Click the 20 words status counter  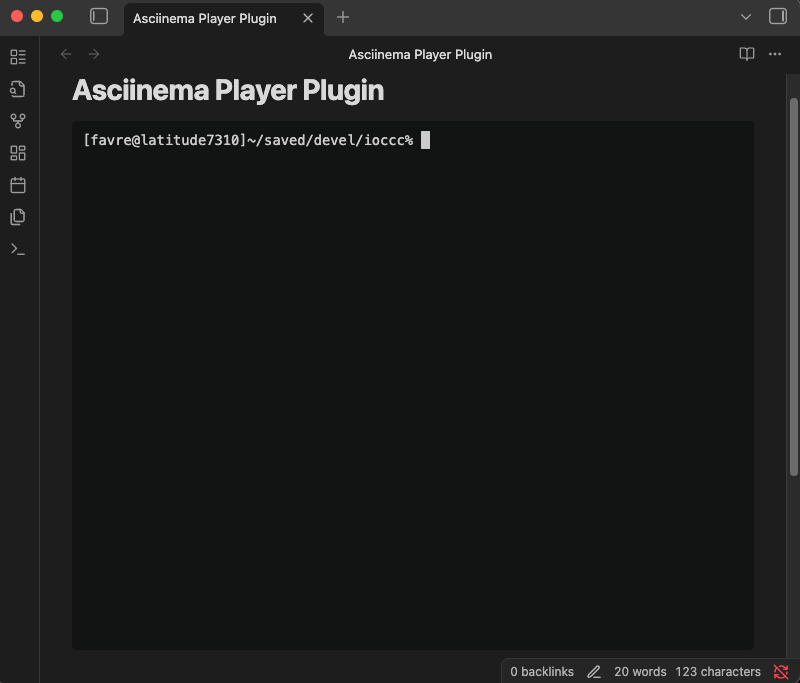tap(640, 671)
